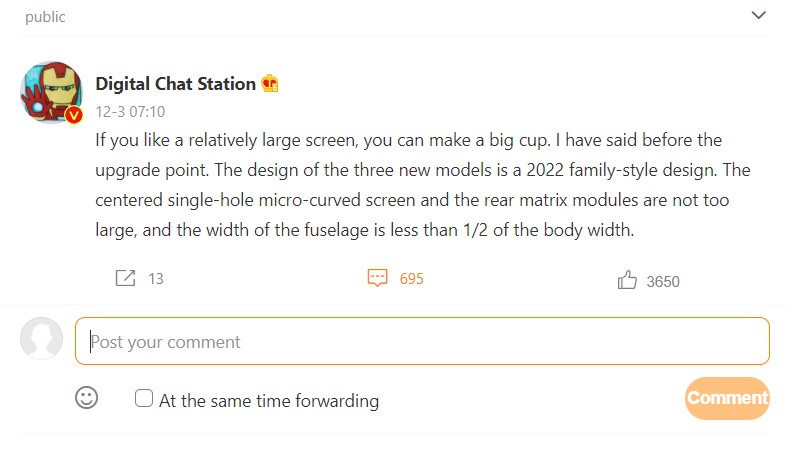
Task: Open the Digital Chat Station profile name
Action: [x=175, y=84]
